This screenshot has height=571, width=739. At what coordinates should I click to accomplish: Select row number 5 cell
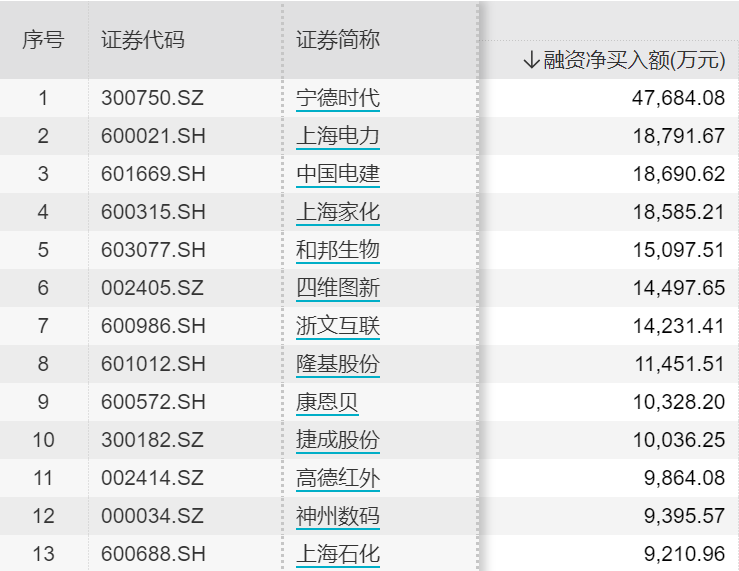[x=43, y=250]
